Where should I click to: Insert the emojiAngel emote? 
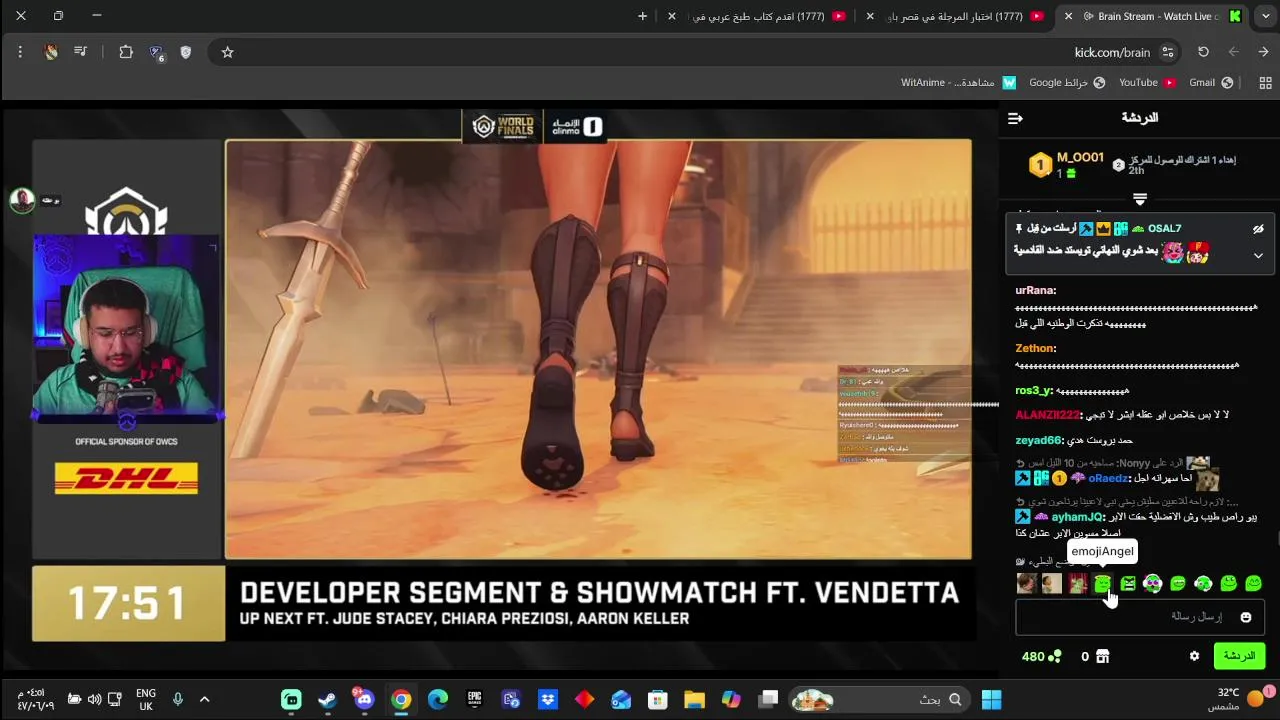pos(1103,583)
